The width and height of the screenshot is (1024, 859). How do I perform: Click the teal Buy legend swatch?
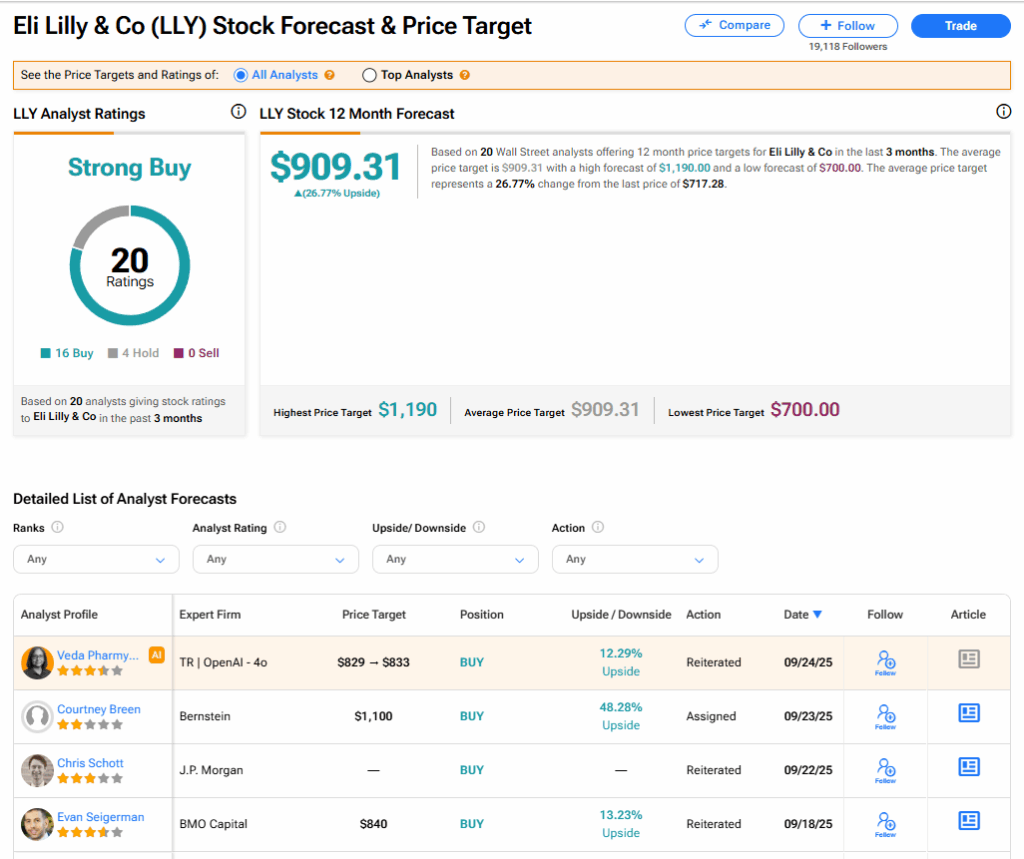[46, 353]
